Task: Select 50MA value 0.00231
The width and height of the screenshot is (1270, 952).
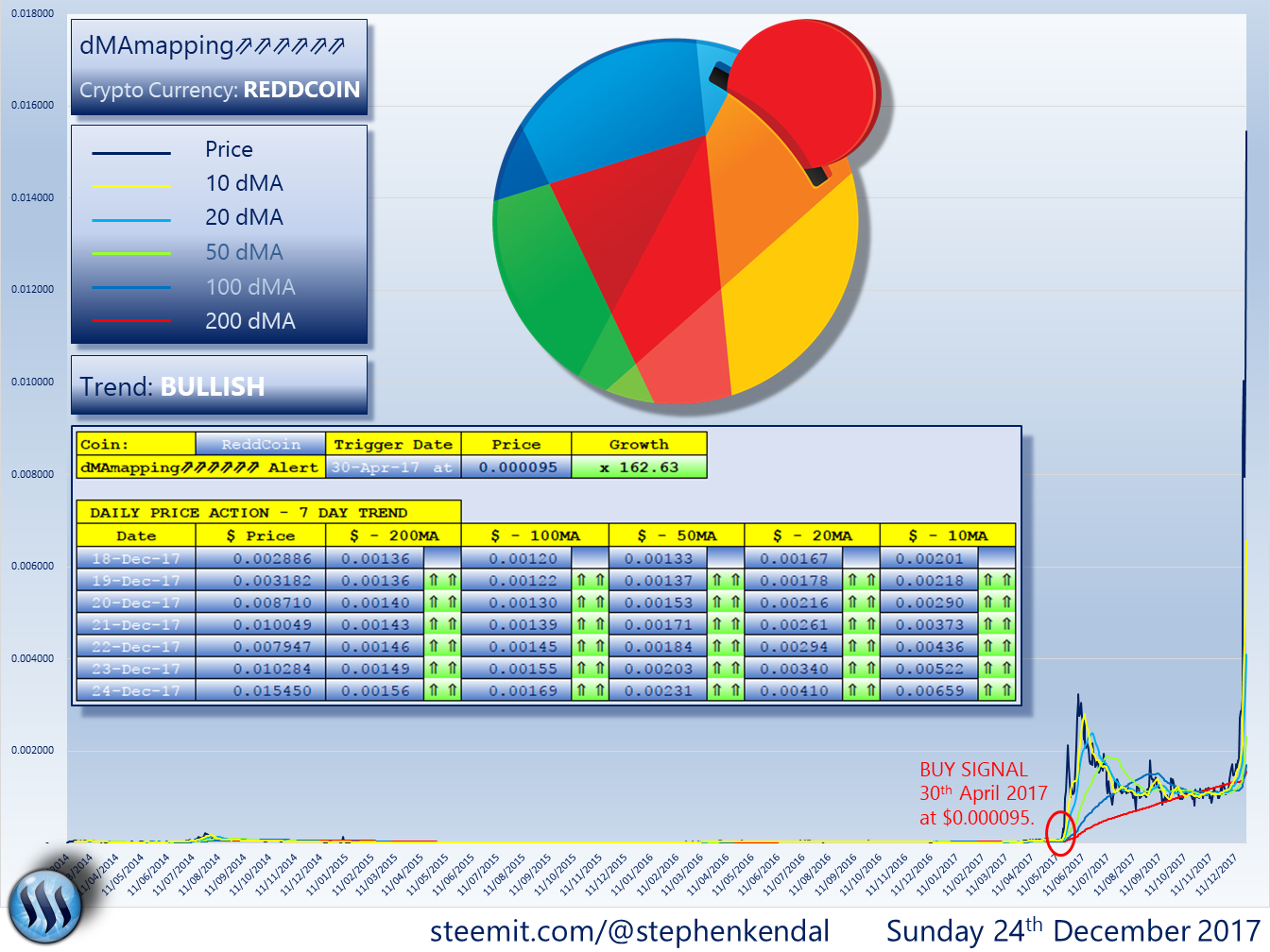Action: (659, 690)
